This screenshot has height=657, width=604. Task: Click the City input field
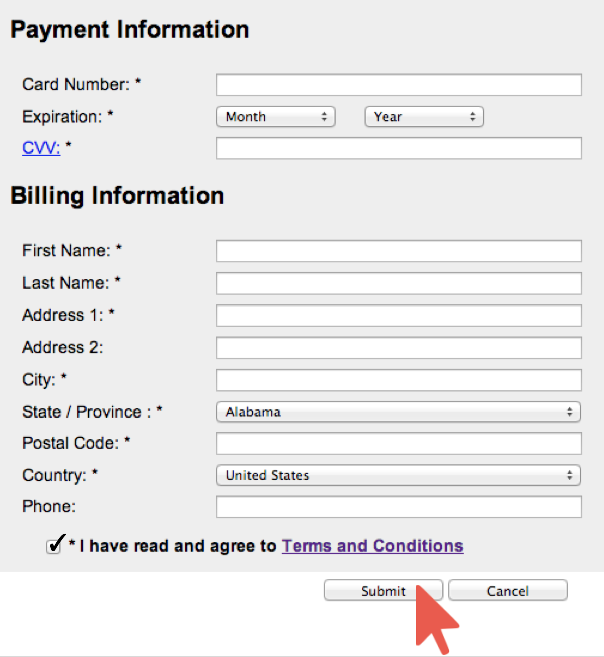(399, 380)
